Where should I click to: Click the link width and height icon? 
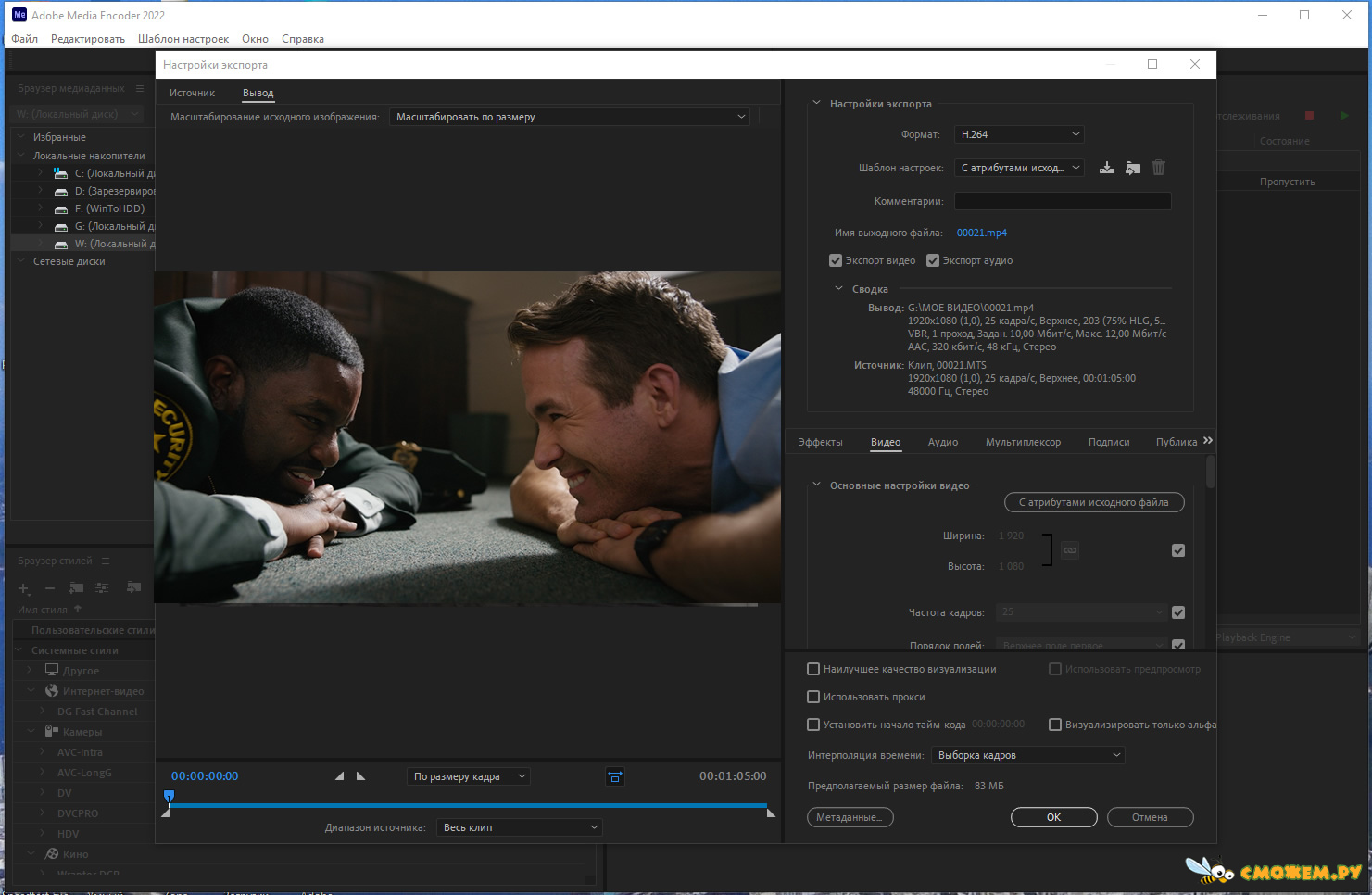pos(1070,550)
